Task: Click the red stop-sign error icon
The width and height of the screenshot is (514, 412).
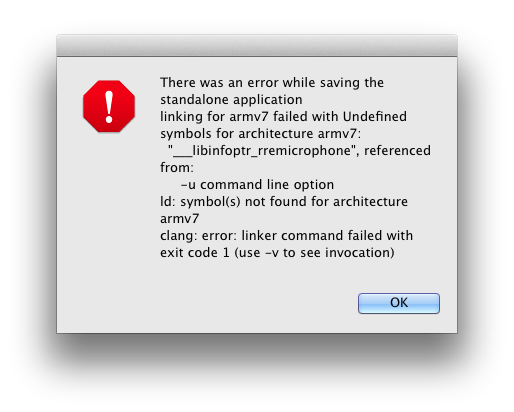Action: [109, 106]
